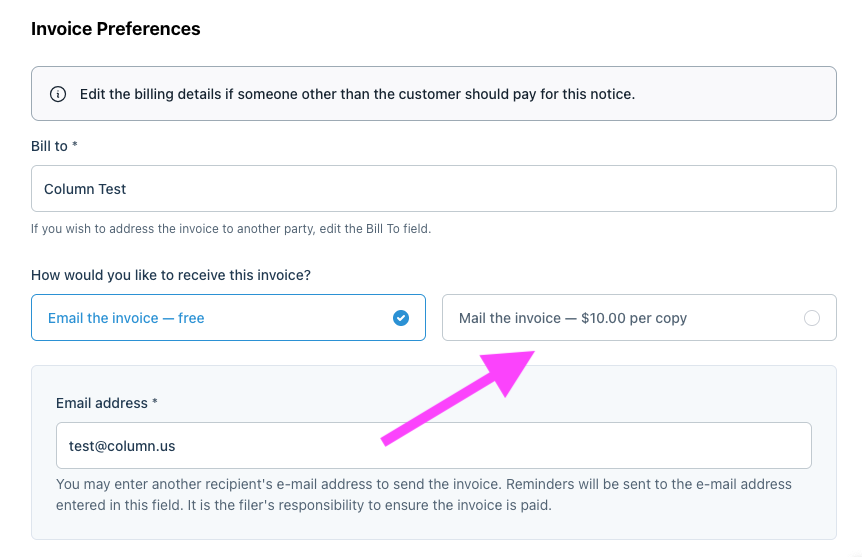Click the receive this invoice question
862x557 pixels.
[171, 275]
